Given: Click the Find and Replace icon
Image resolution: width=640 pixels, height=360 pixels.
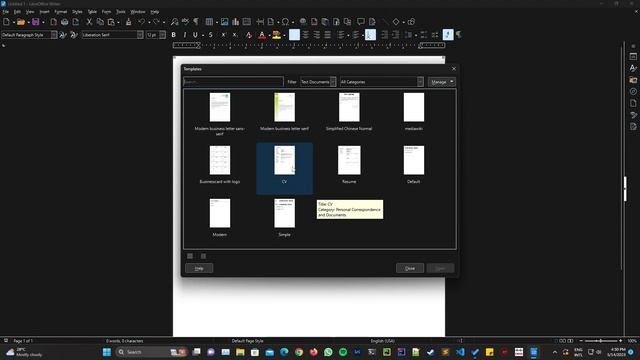Looking at the screenshot, I should [x=174, y=22].
